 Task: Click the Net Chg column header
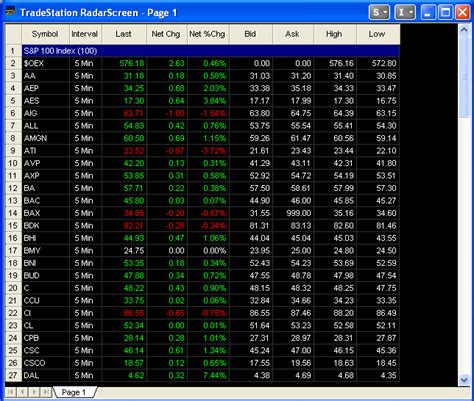pyautogui.click(x=167, y=34)
